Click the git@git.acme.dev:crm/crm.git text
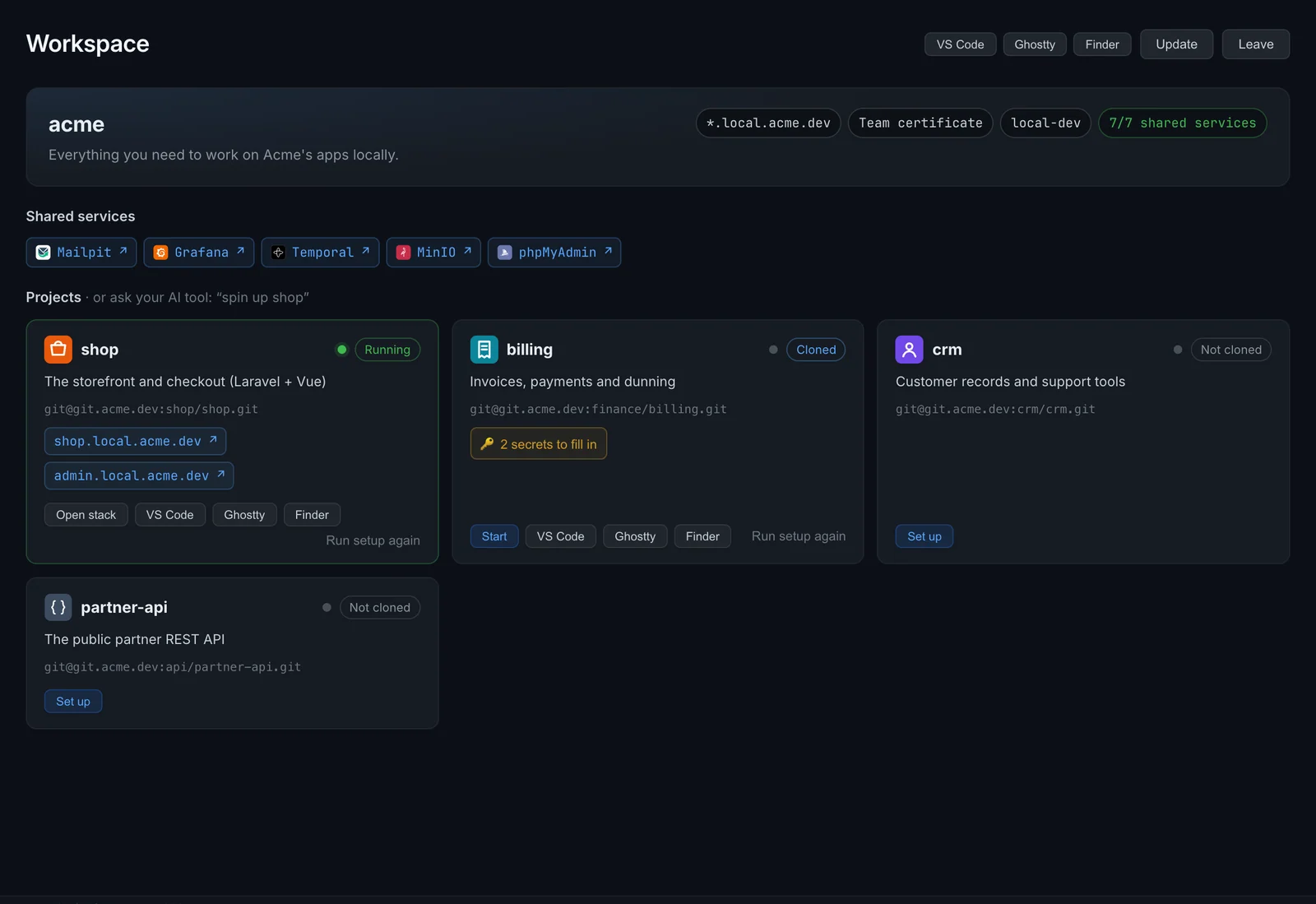The width and height of the screenshot is (1316, 904). (995, 409)
